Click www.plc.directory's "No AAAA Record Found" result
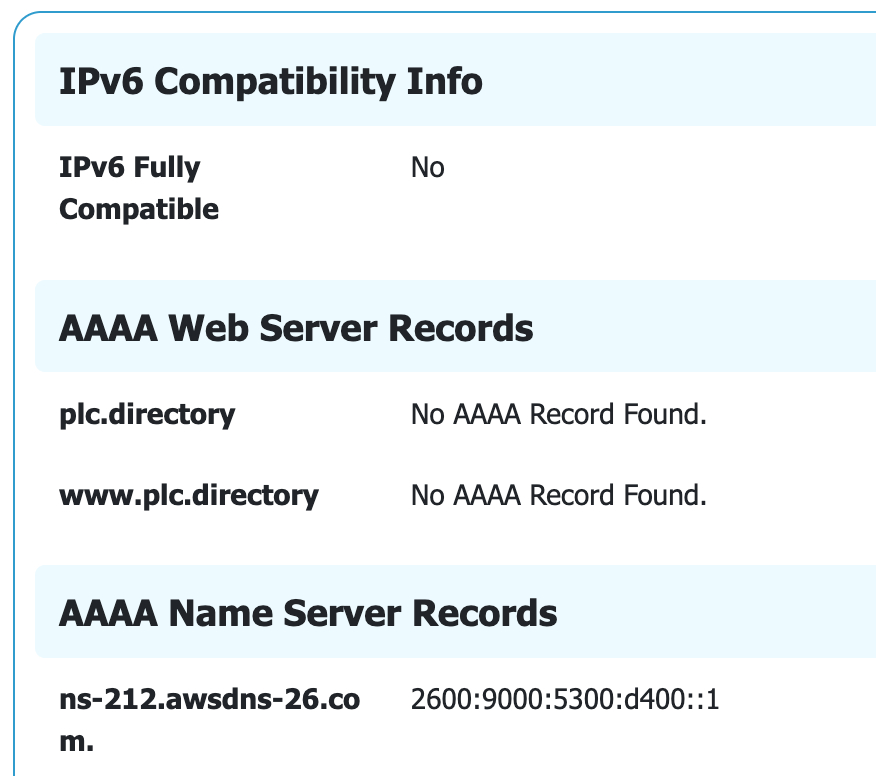 (558, 495)
